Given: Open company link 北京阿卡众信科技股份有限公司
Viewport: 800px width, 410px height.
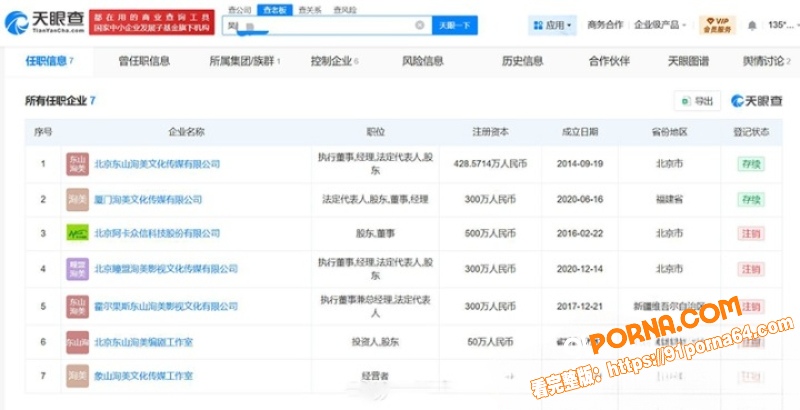Looking at the screenshot, I should point(157,234).
